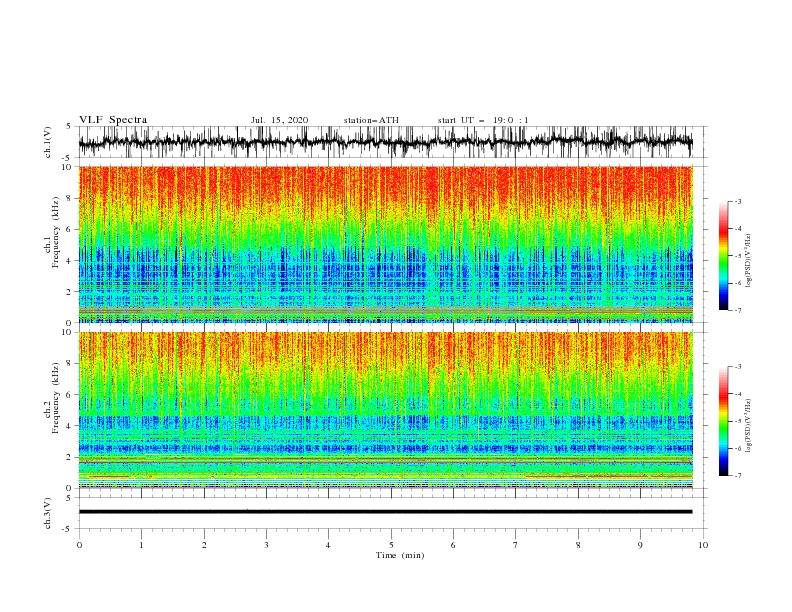792x612 pixels.
Task: Select the "ch.2 Frequency (kHz)" axis label
Action: point(52,398)
